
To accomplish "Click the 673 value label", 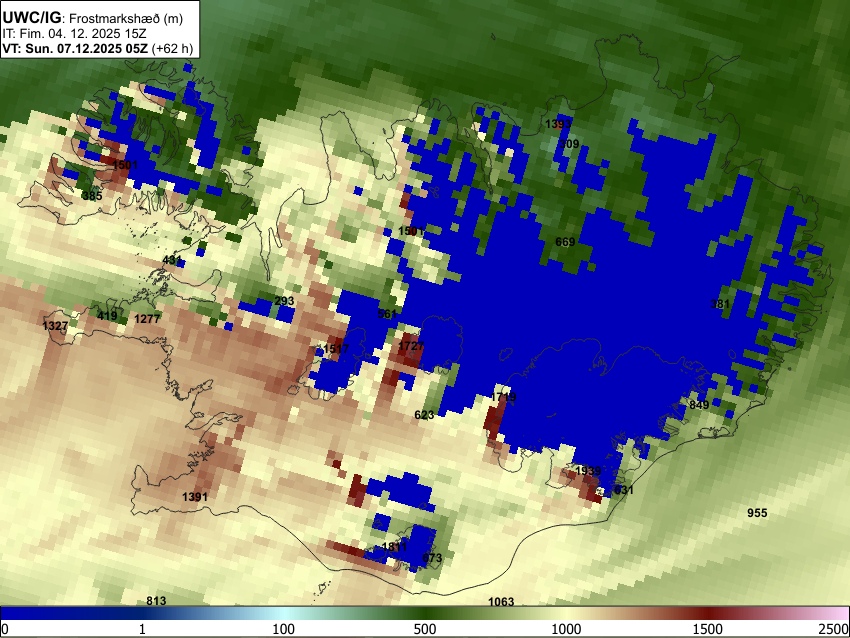I will pos(432,558).
